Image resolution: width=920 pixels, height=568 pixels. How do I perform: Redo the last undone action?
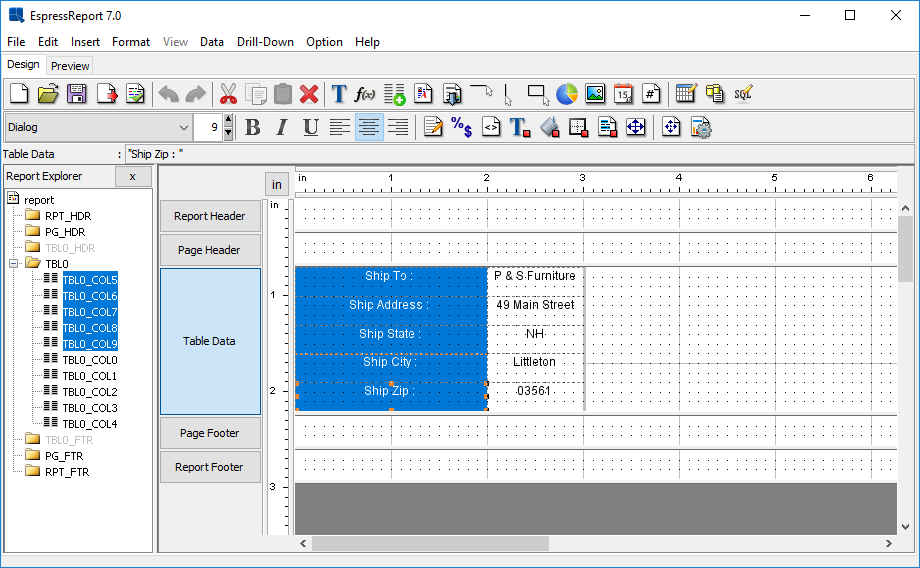195,94
